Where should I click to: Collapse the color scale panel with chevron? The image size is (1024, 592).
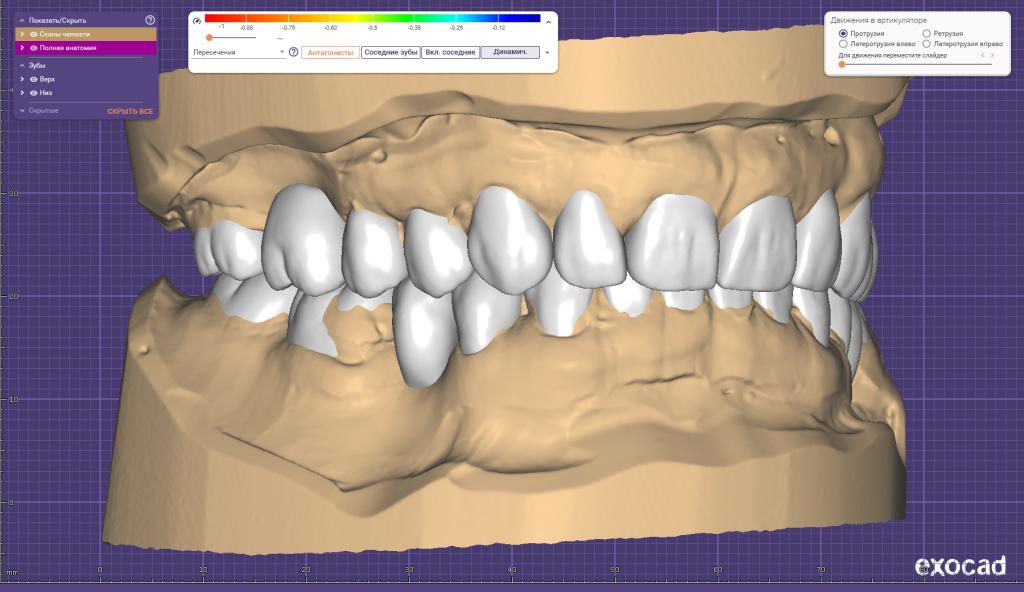[x=548, y=20]
